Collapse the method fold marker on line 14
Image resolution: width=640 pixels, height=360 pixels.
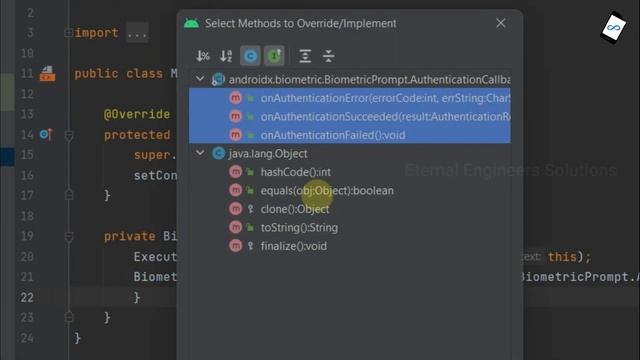pos(69,135)
